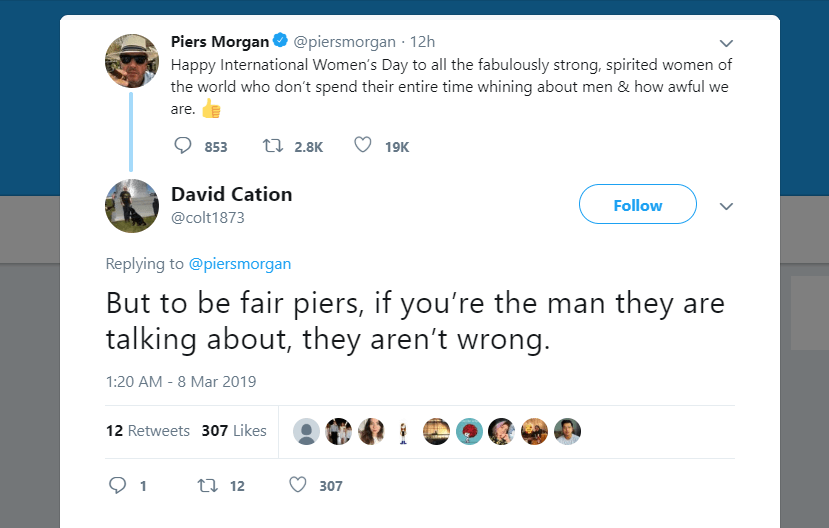
Task: Click the last liker's avatar
Action: (x=567, y=431)
